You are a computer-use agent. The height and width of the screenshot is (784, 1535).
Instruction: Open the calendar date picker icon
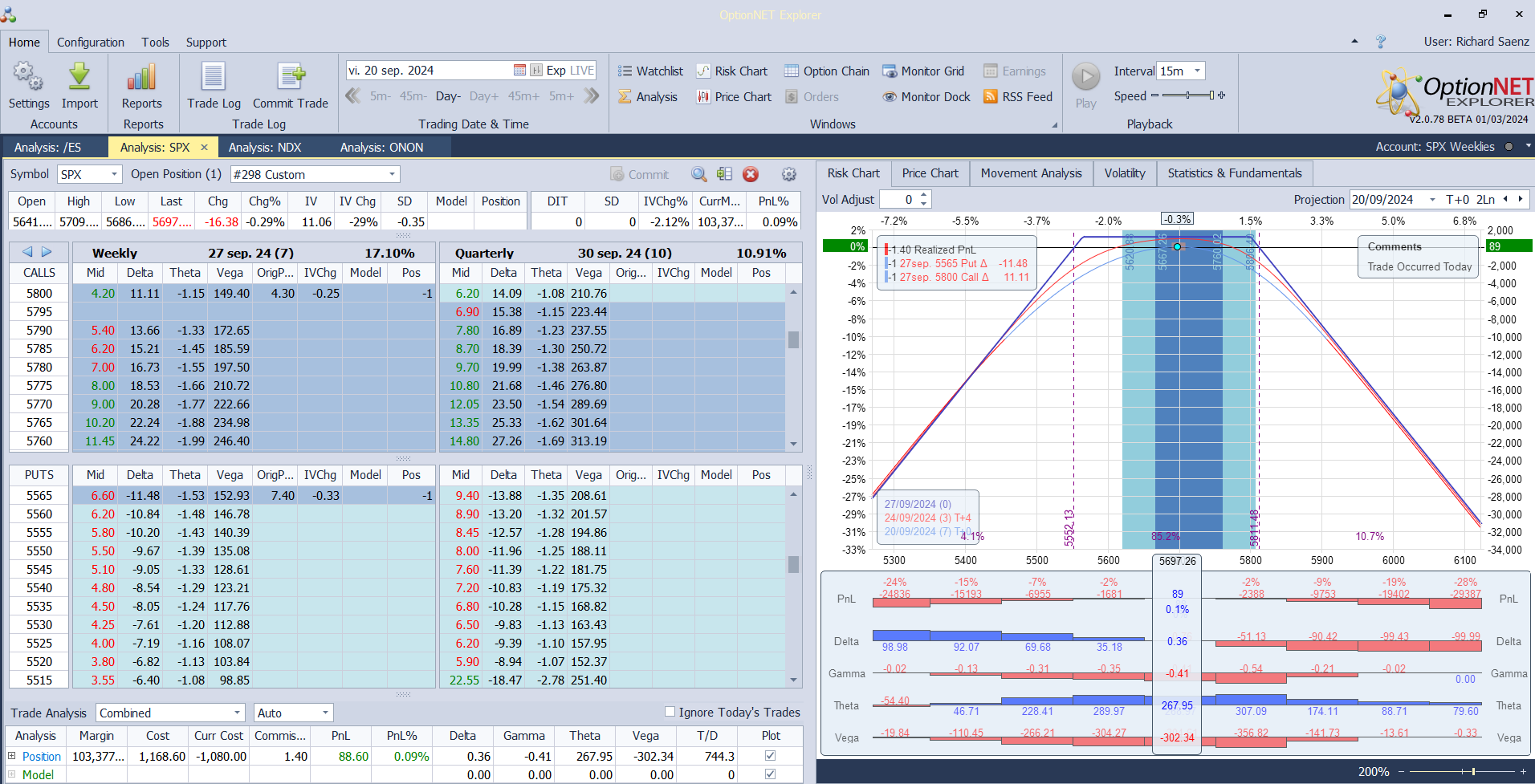(x=519, y=71)
